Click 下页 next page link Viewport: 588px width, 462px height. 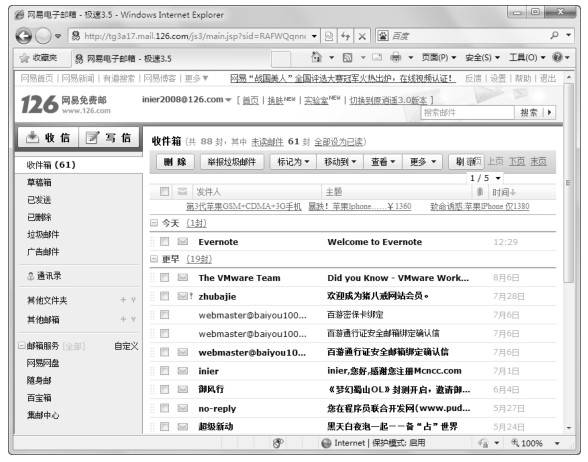tap(517, 161)
